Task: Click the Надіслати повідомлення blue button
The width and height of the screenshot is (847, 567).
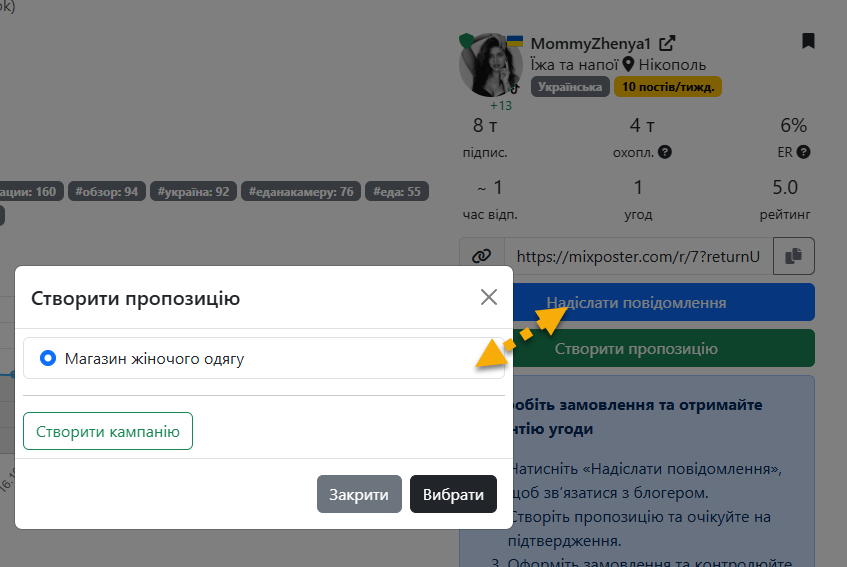Action: tap(664, 302)
